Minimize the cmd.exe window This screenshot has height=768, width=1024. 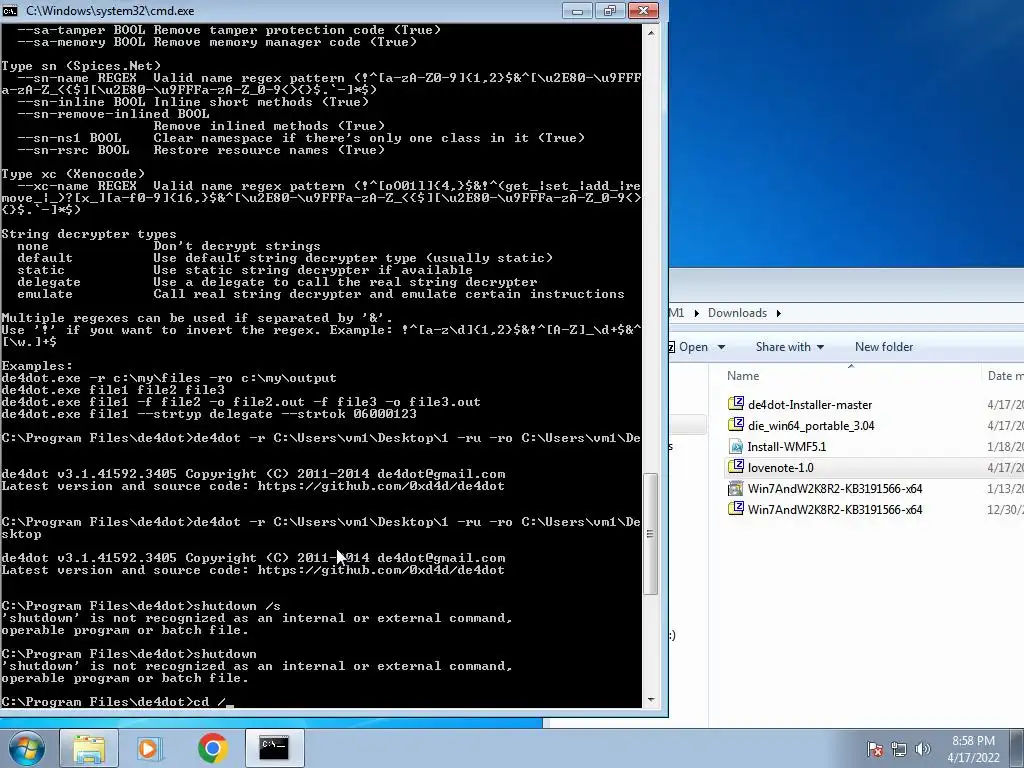coord(577,10)
